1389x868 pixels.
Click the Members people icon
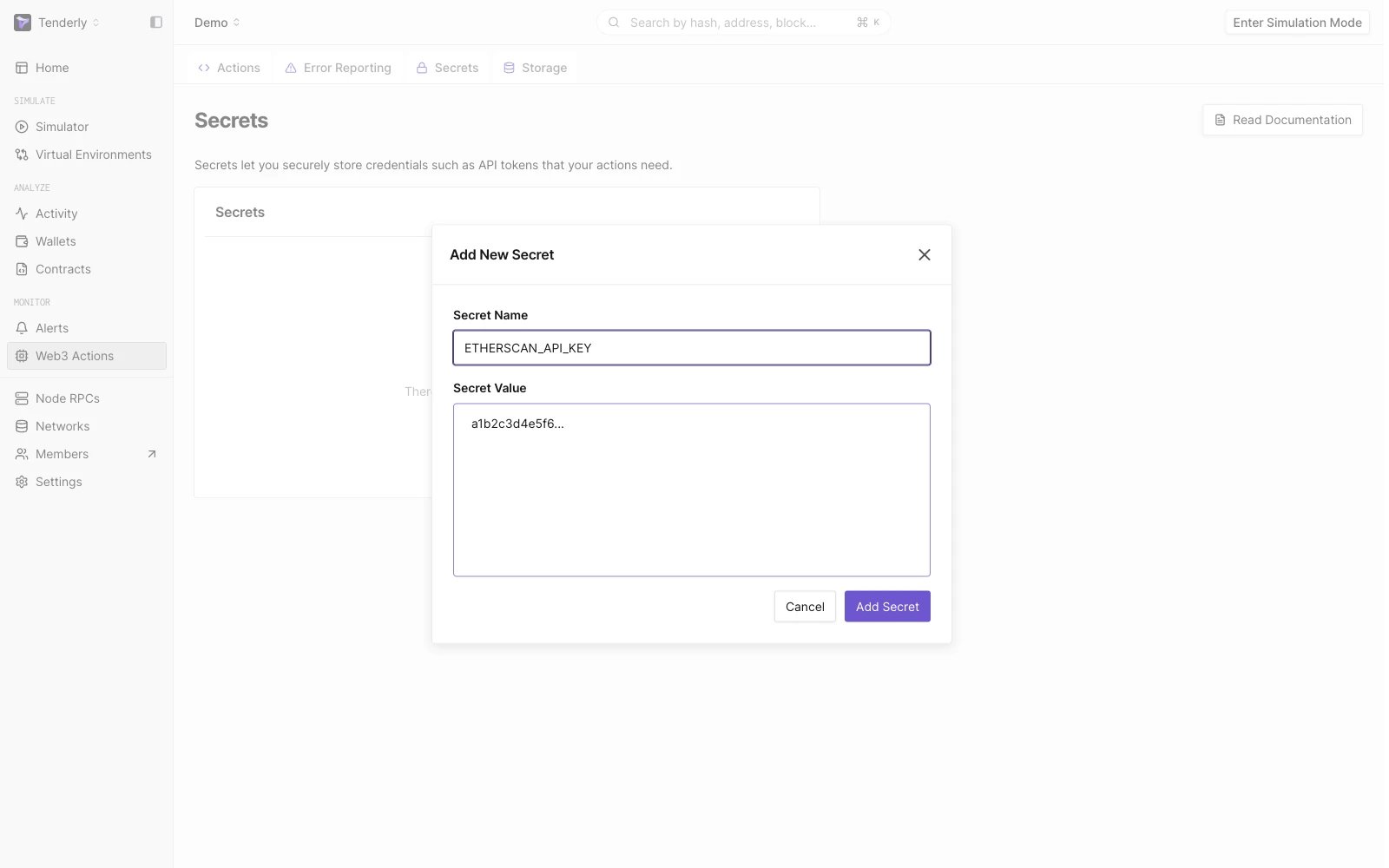(22, 454)
